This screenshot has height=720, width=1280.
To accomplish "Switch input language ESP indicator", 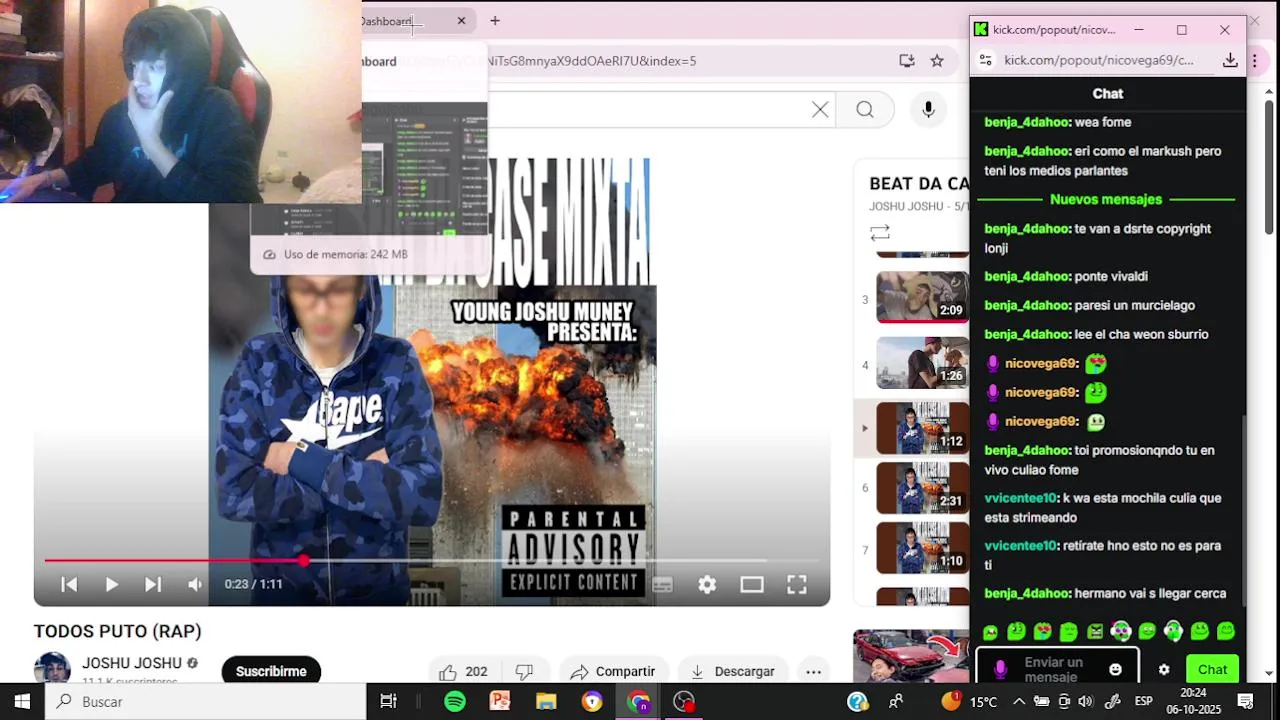I will pyautogui.click(x=1143, y=701).
